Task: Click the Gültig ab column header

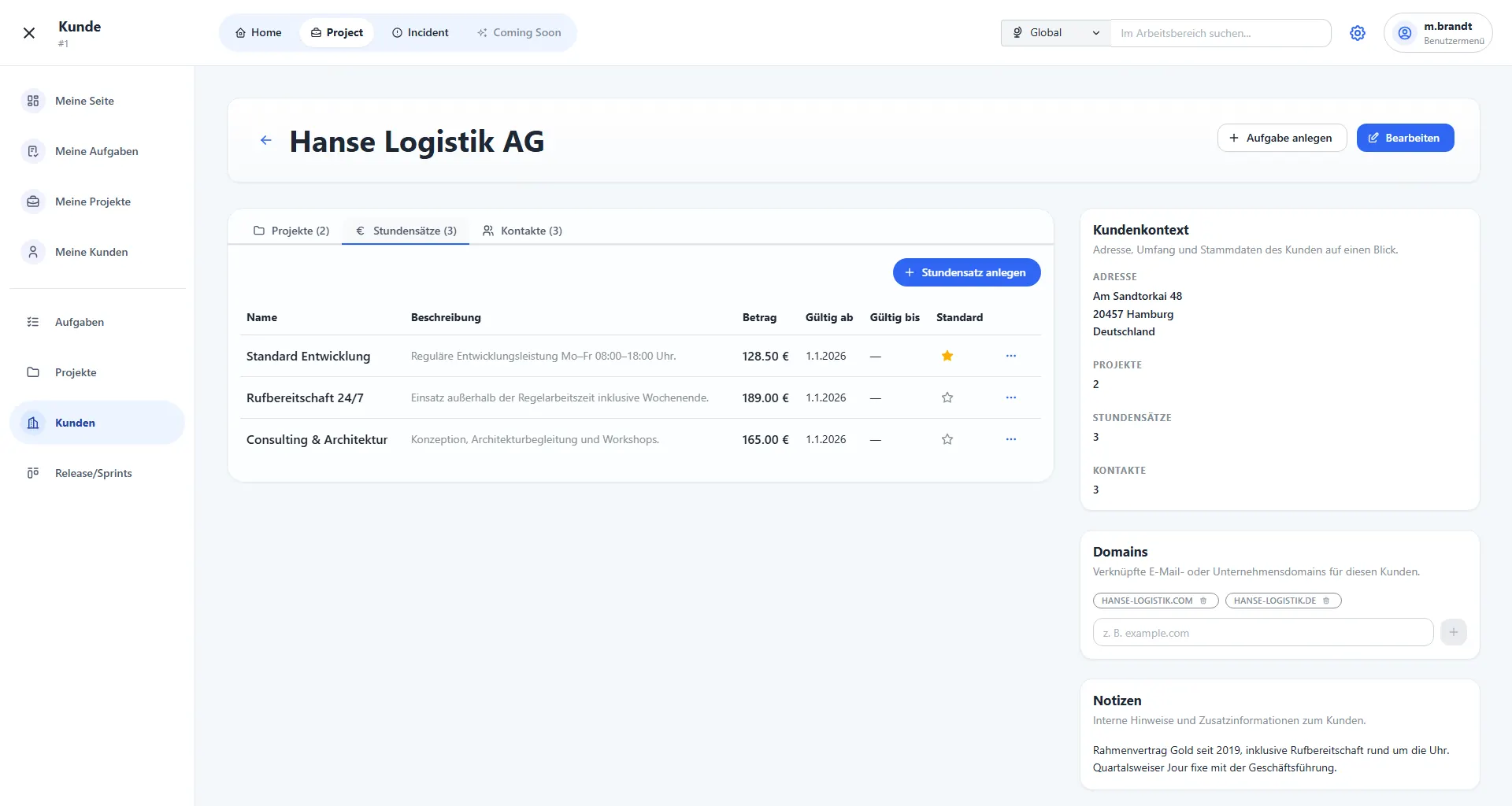Action: click(829, 317)
